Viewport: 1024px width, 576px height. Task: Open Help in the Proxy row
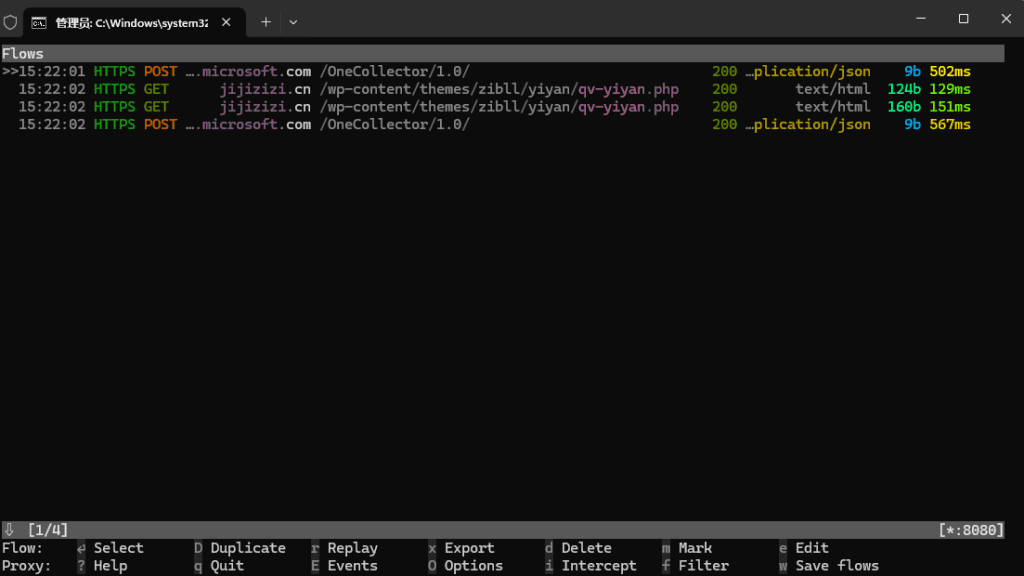click(x=110, y=566)
